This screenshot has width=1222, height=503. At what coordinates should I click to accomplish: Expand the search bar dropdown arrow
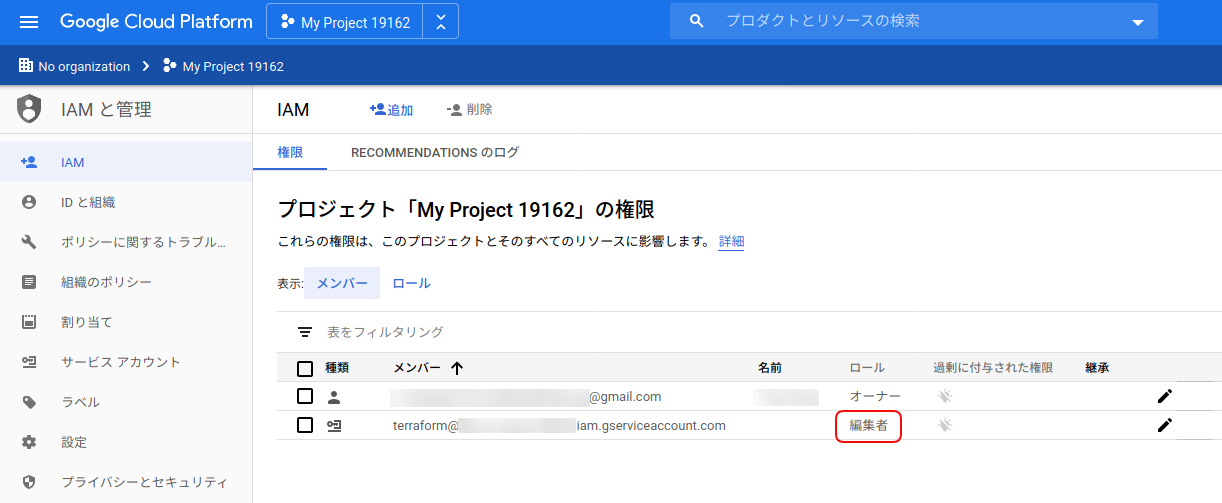[1137, 23]
